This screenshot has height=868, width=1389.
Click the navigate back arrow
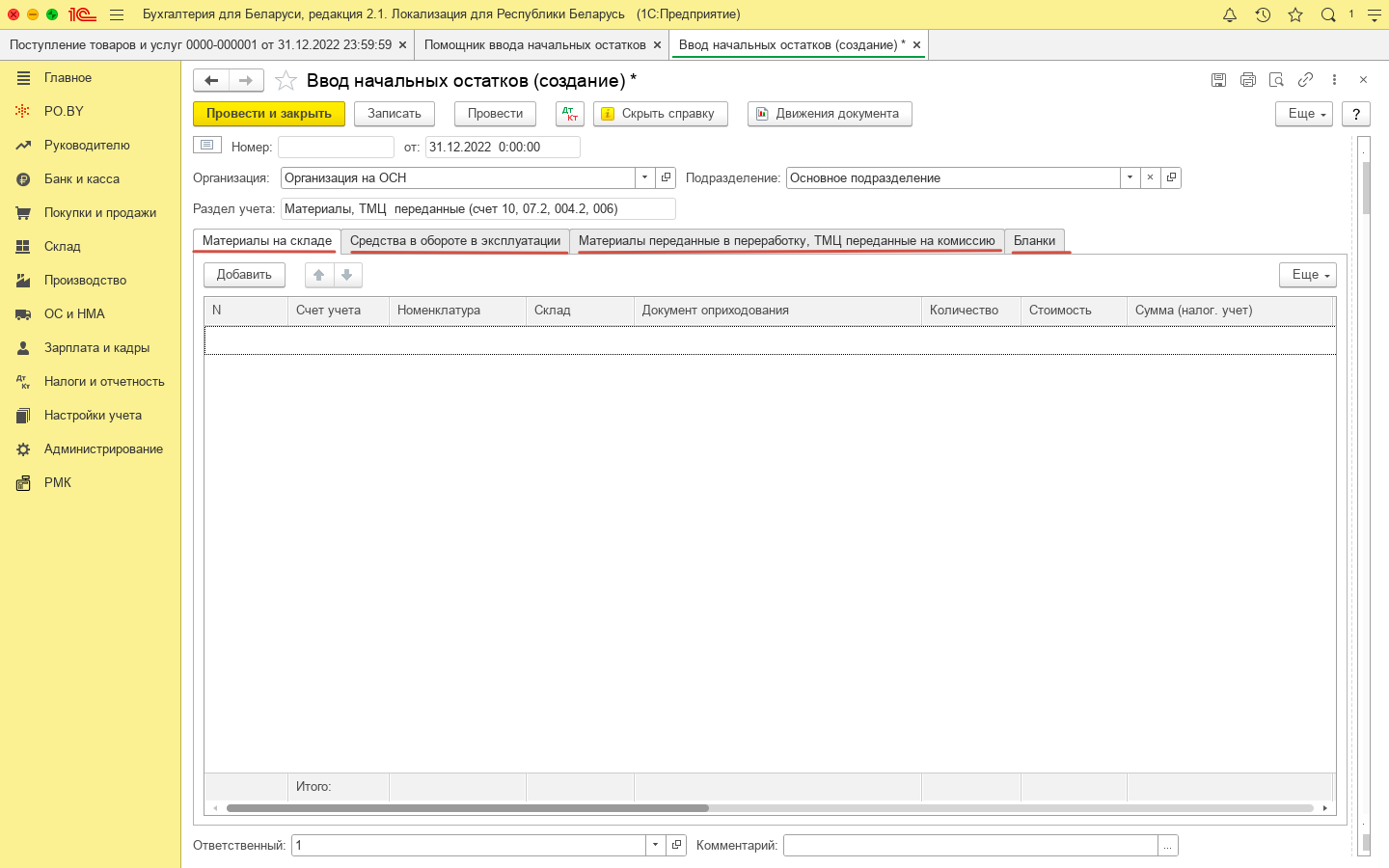pos(211,81)
